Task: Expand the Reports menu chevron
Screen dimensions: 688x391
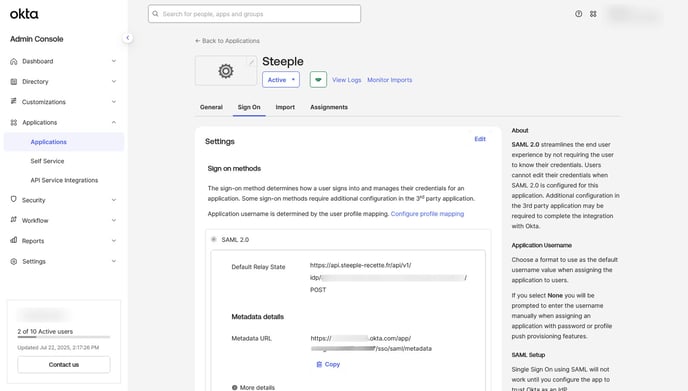Action: tap(114, 240)
